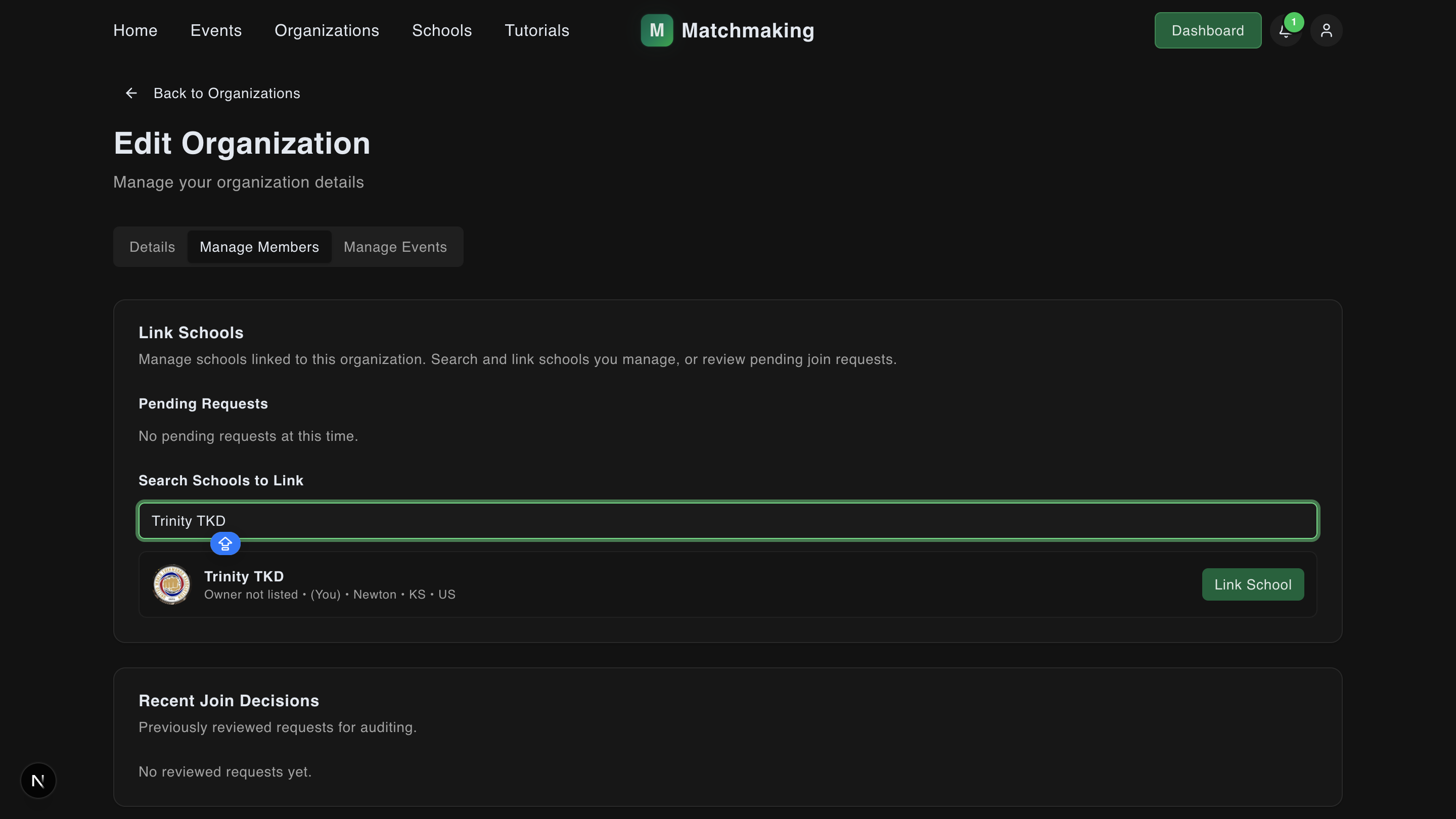Click 'No reviewed requests yet.' text
This screenshot has height=819, width=1456.
point(225,772)
